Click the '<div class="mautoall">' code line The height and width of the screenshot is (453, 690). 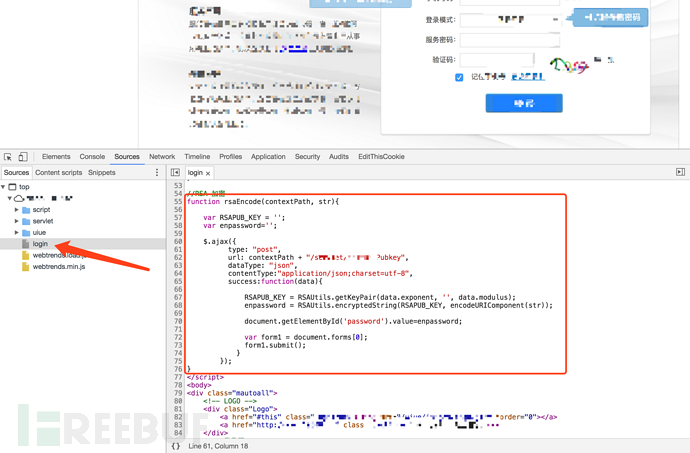(x=232, y=393)
